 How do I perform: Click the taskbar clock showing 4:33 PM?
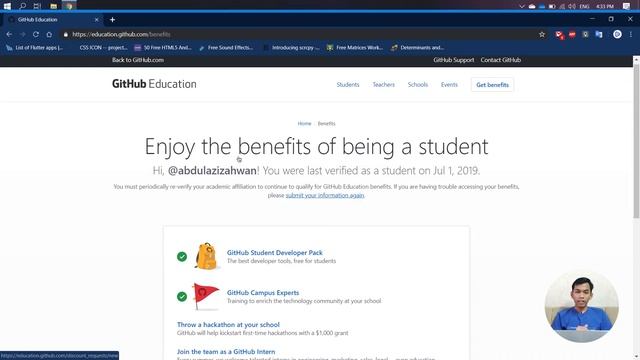[x=604, y=6]
